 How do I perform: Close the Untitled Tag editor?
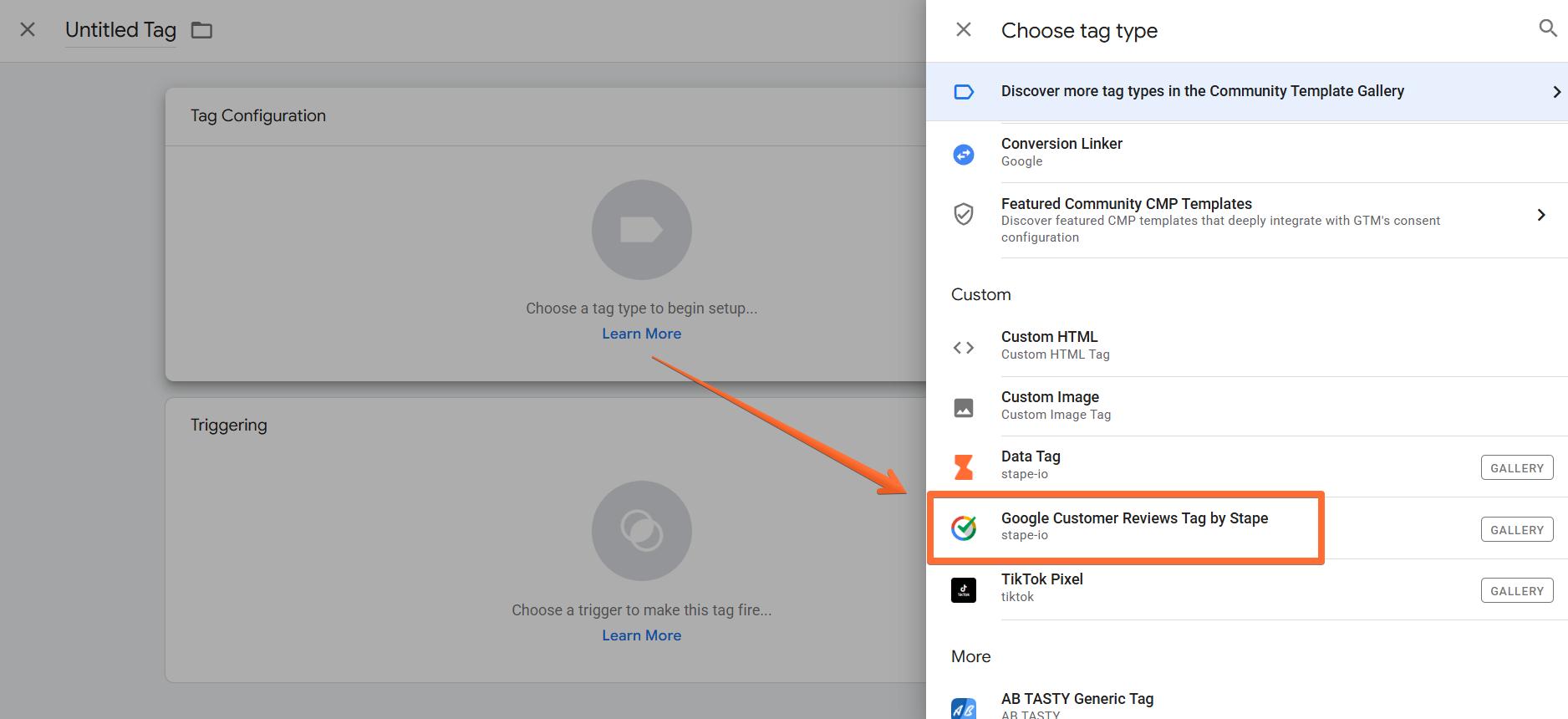[28, 30]
